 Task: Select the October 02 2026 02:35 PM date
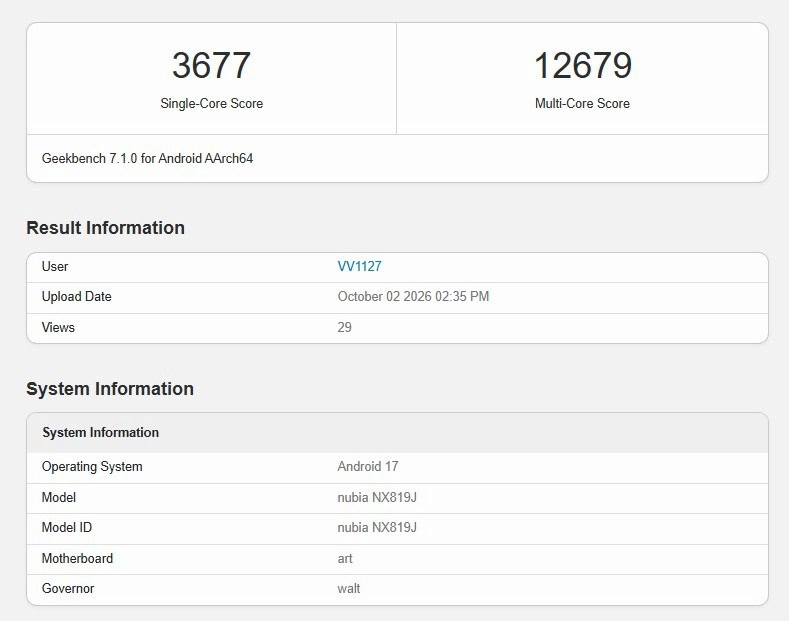(x=413, y=296)
